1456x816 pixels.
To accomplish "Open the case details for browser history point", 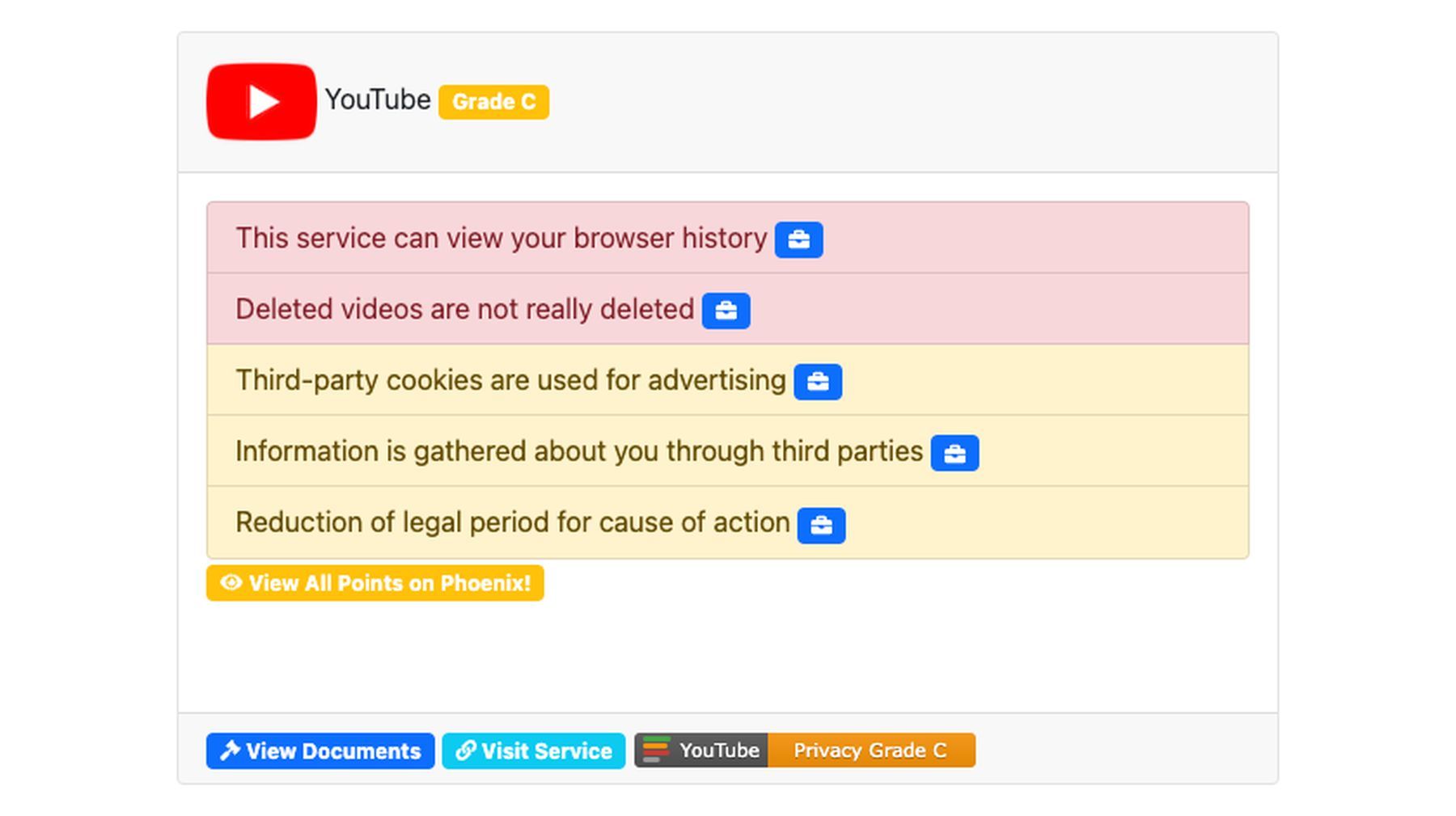I will [x=798, y=239].
